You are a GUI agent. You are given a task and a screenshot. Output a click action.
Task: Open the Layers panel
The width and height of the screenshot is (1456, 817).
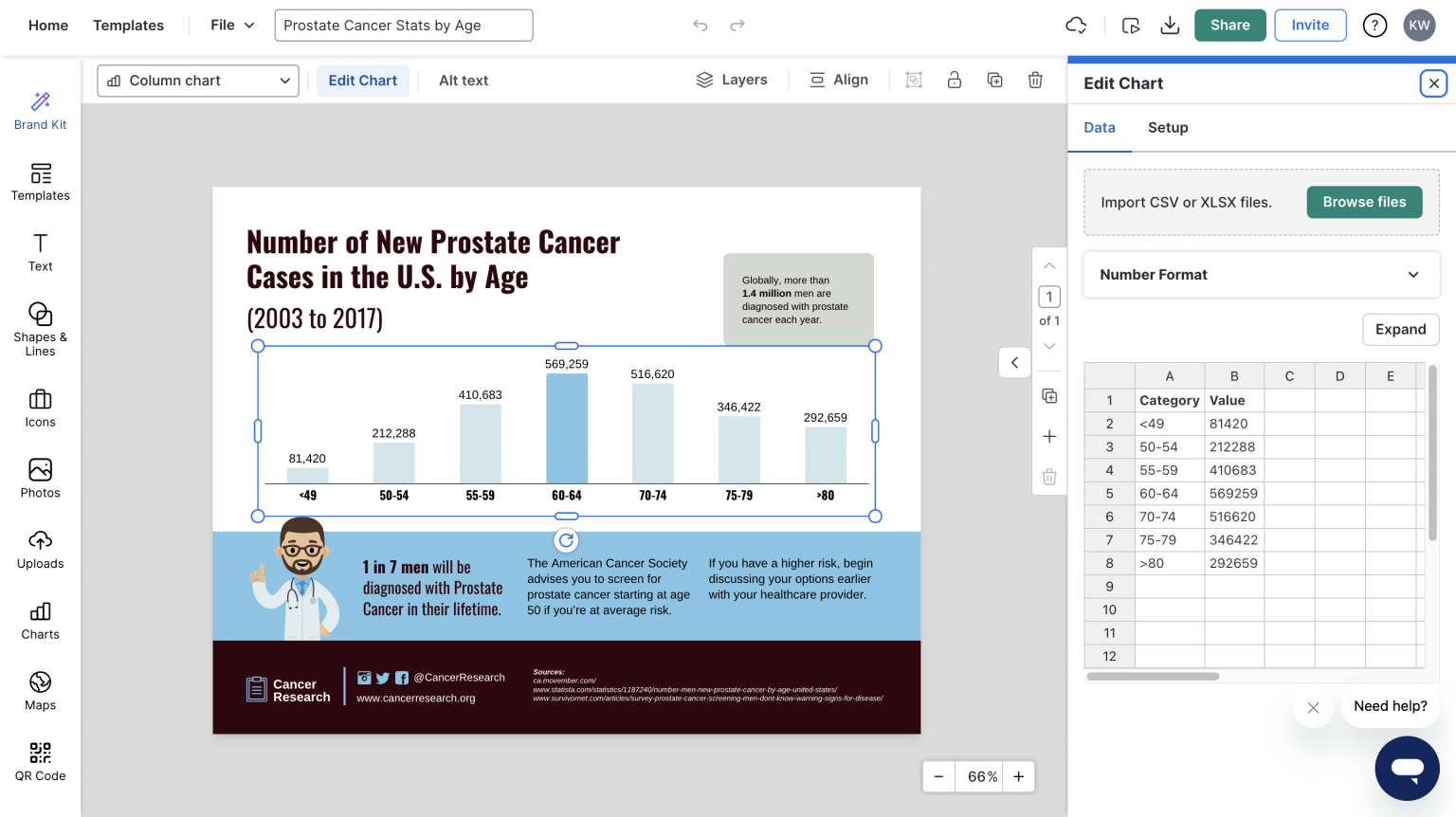click(x=732, y=80)
